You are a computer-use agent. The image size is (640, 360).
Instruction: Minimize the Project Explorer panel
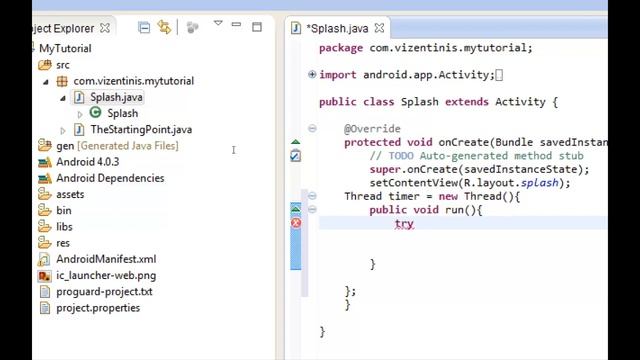[x=236, y=24]
